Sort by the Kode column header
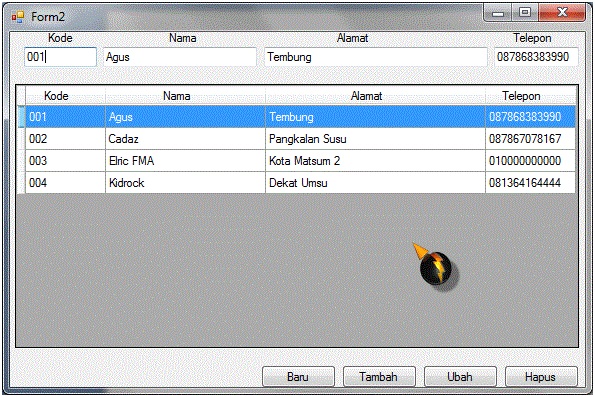595x397 pixels. point(65,95)
